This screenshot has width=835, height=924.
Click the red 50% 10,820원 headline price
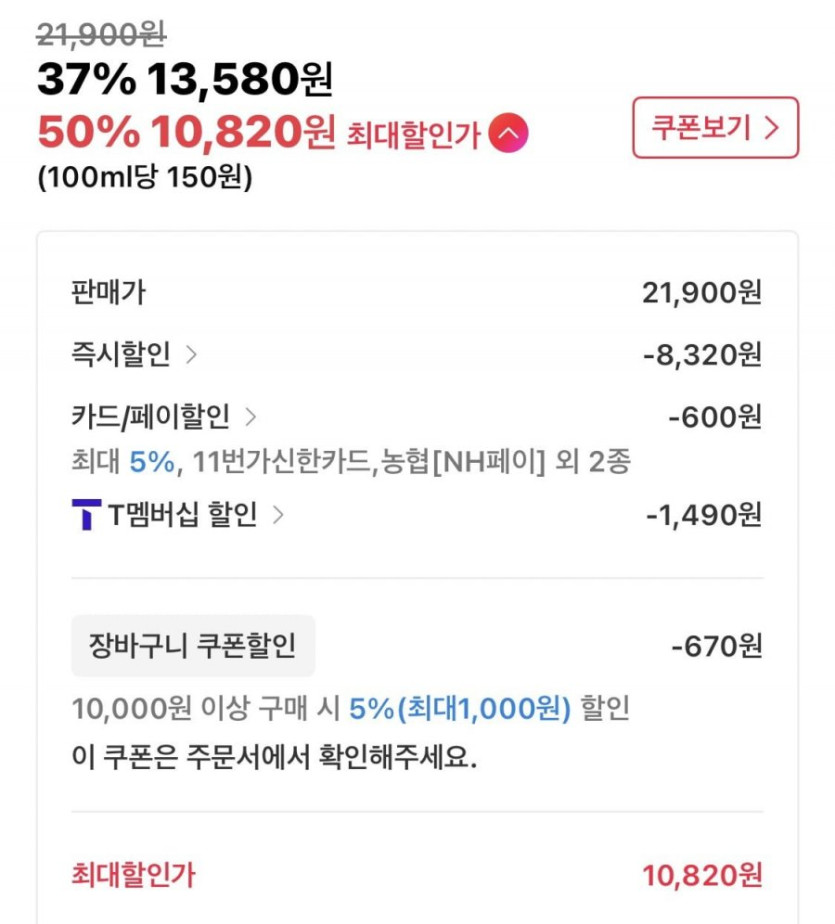(x=186, y=132)
